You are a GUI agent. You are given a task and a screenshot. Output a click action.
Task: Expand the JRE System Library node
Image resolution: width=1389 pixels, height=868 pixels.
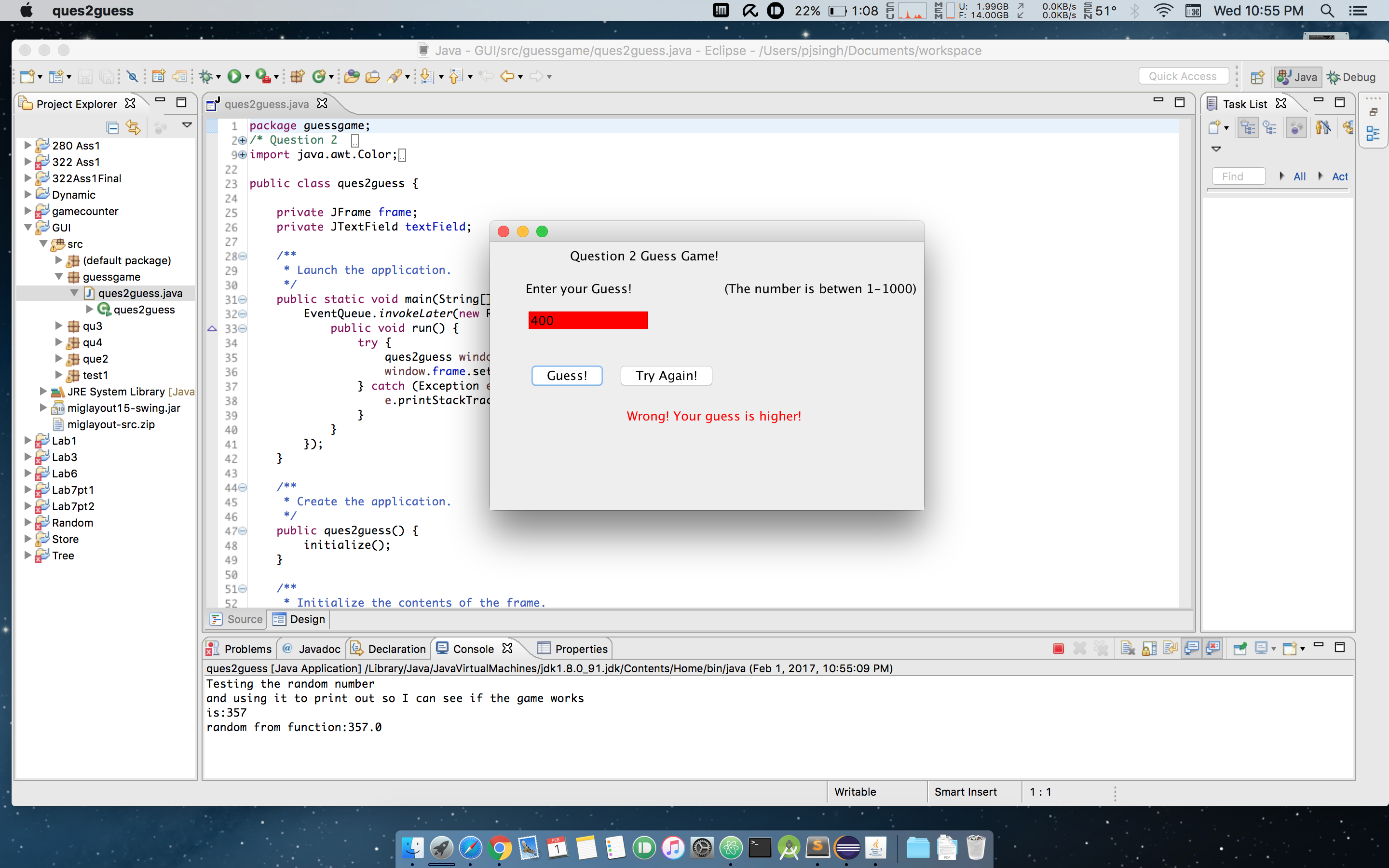[43, 391]
